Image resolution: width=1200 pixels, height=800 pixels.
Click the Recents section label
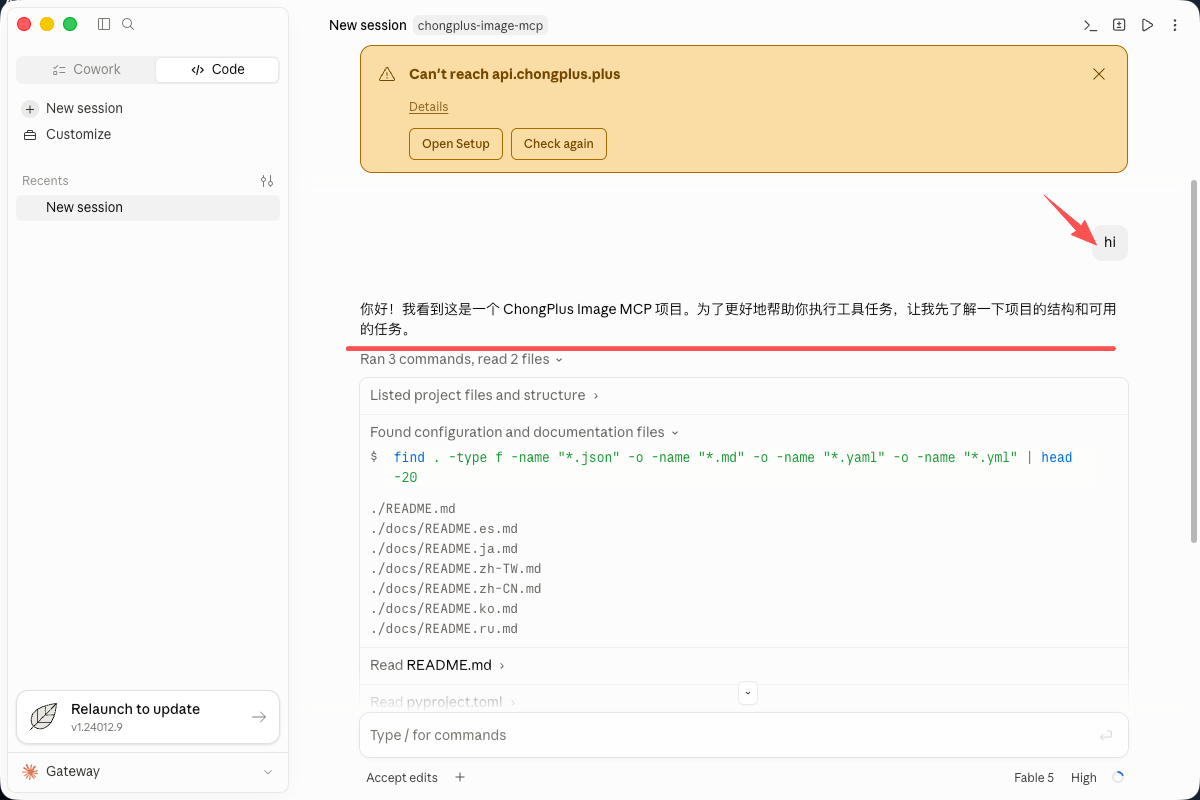tap(45, 181)
